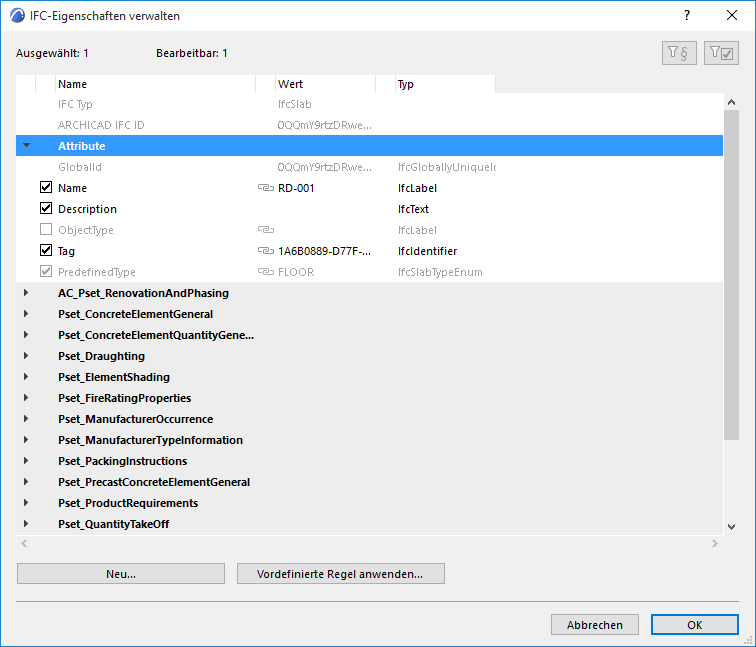Click the IfcLabel type in Name row
Image resolution: width=756 pixels, height=647 pixels.
[x=417, y=188]
